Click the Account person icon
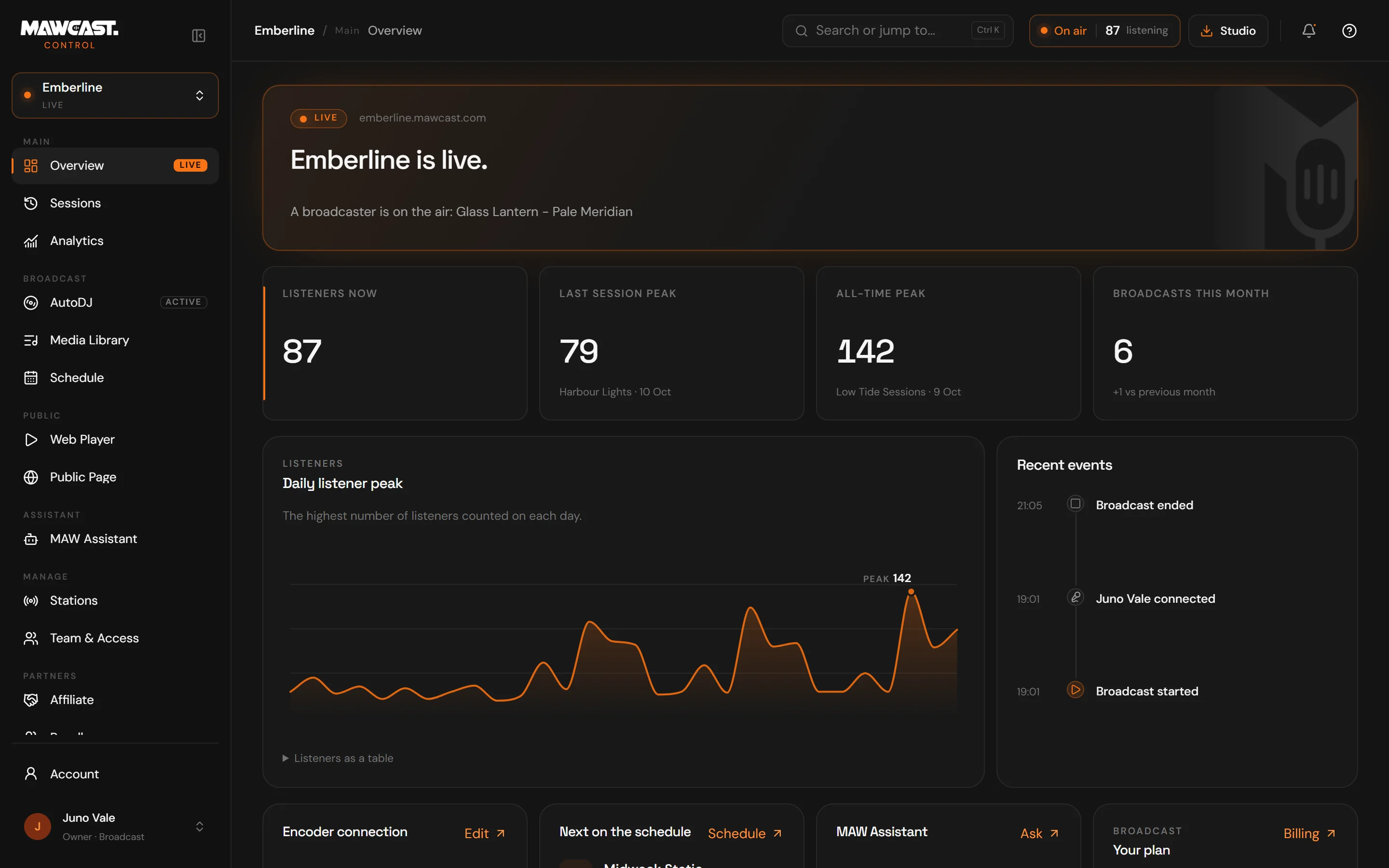Viewport: 1389px width, 868px height. coord(31,774)
